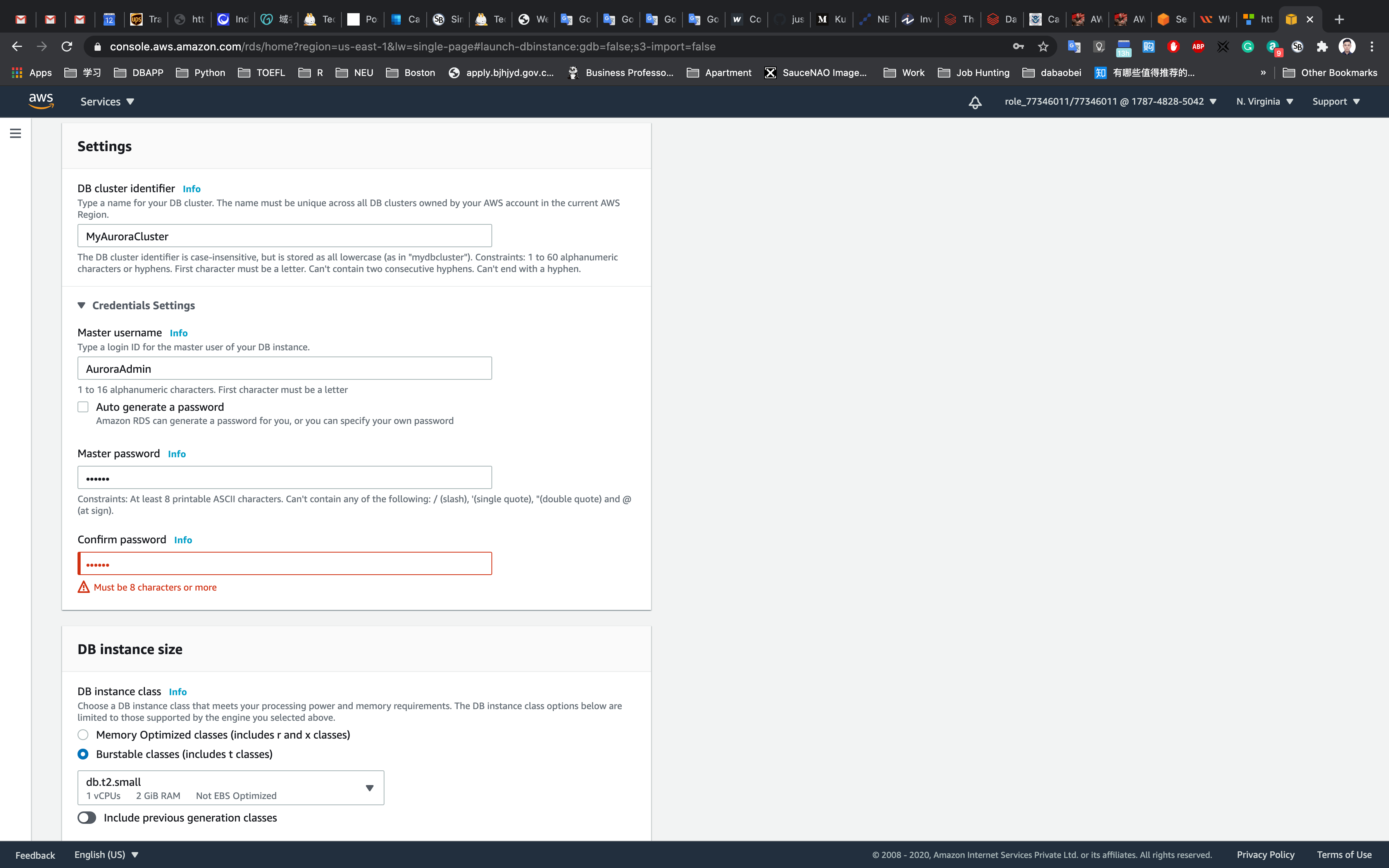Click the AWS logo home icon
The height and width of the screenshot is (868, 1389).
[41, 101]
